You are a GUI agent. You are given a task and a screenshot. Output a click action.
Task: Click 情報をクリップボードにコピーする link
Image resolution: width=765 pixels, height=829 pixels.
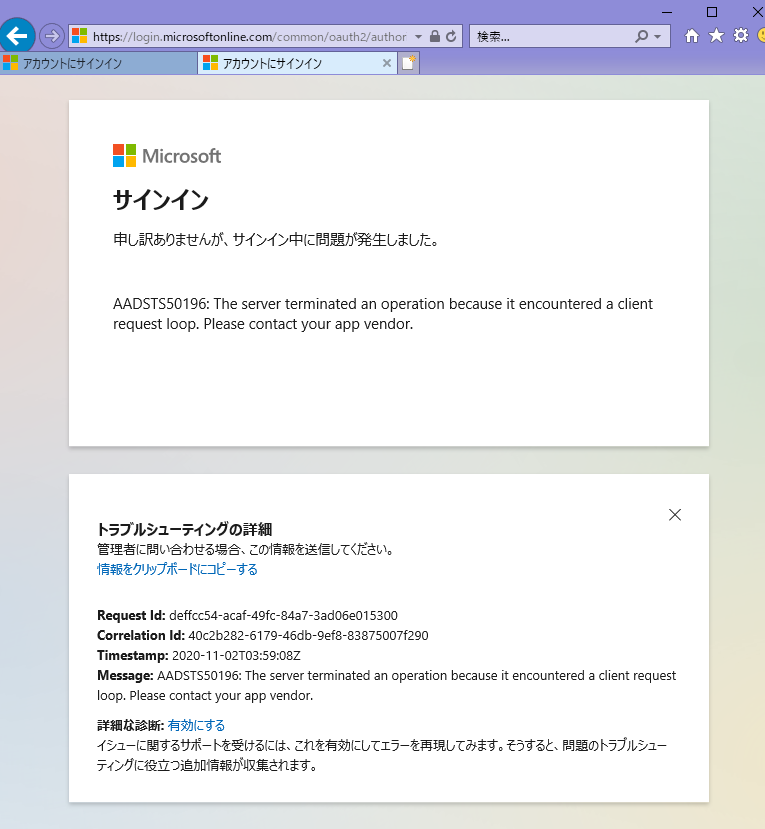tap(177, 569)
